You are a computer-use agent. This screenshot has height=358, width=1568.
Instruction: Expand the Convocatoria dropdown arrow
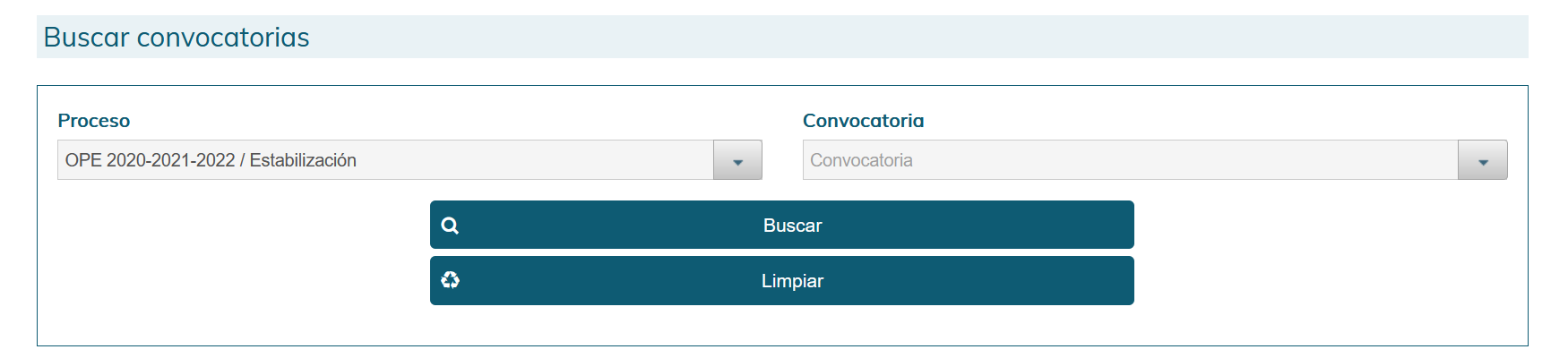[x=1482, y=160]
